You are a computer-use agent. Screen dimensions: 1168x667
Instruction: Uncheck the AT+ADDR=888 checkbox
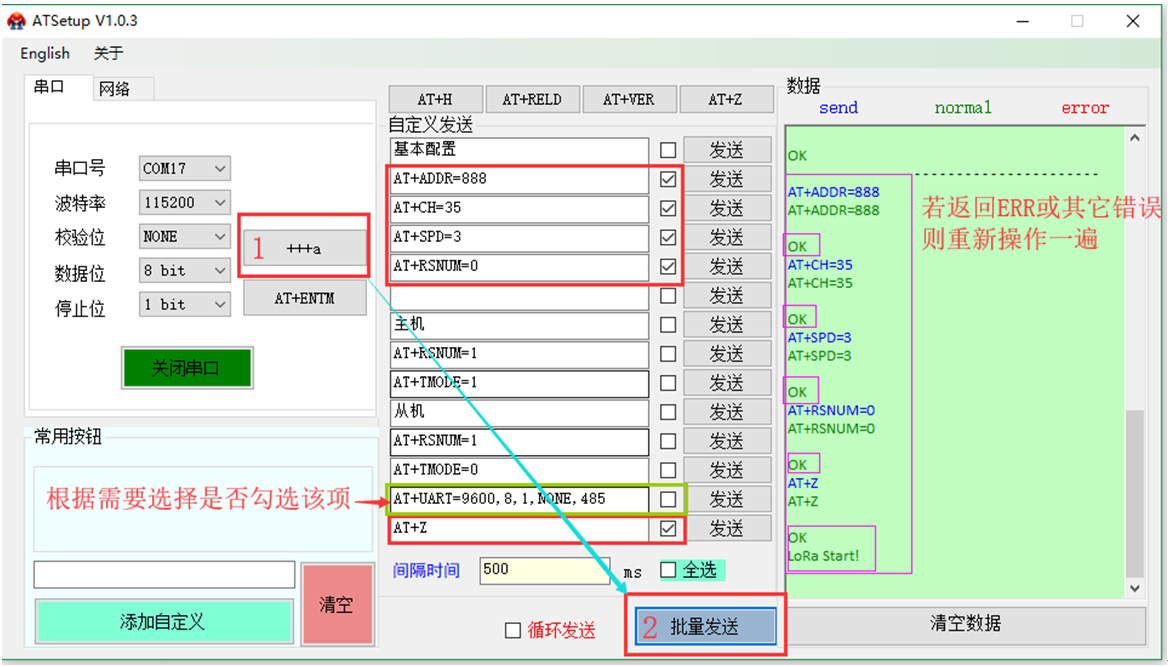click(668, 180)
